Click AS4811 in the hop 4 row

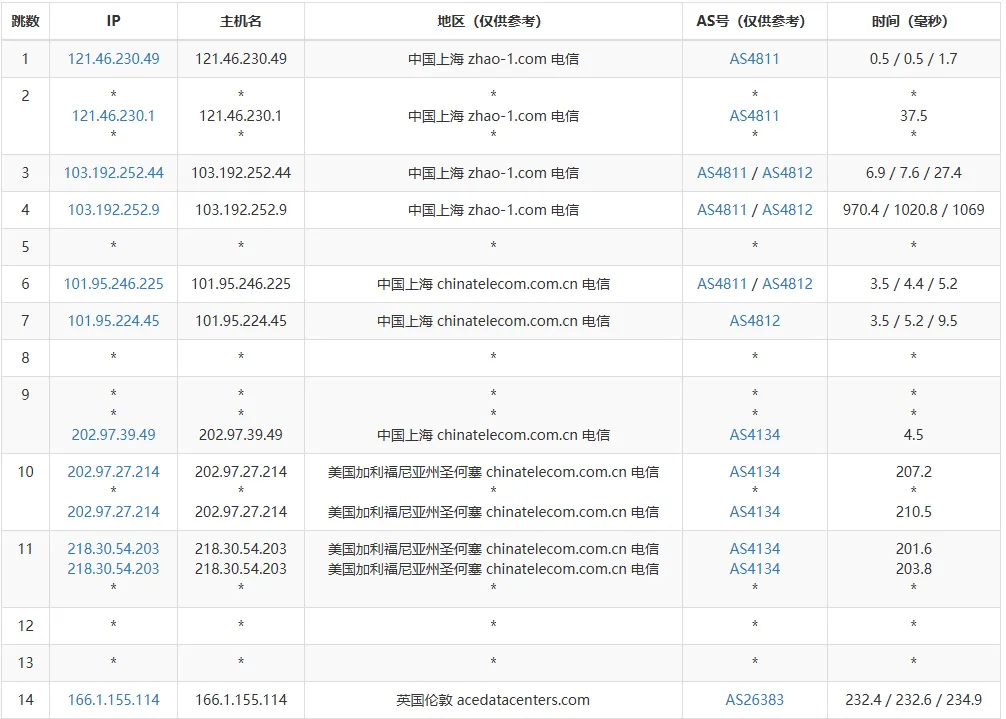pyautogui.click(x=721, y=209)
